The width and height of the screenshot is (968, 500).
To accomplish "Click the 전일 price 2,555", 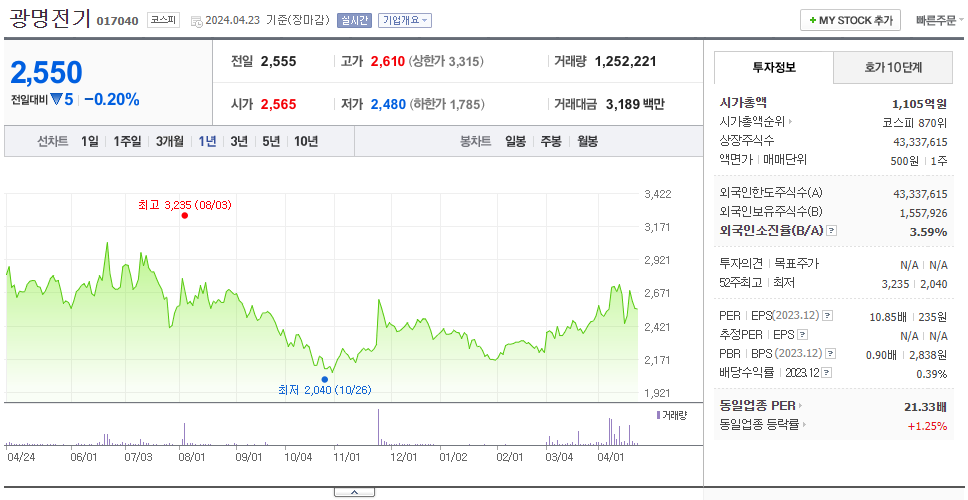I will point(278,61).
